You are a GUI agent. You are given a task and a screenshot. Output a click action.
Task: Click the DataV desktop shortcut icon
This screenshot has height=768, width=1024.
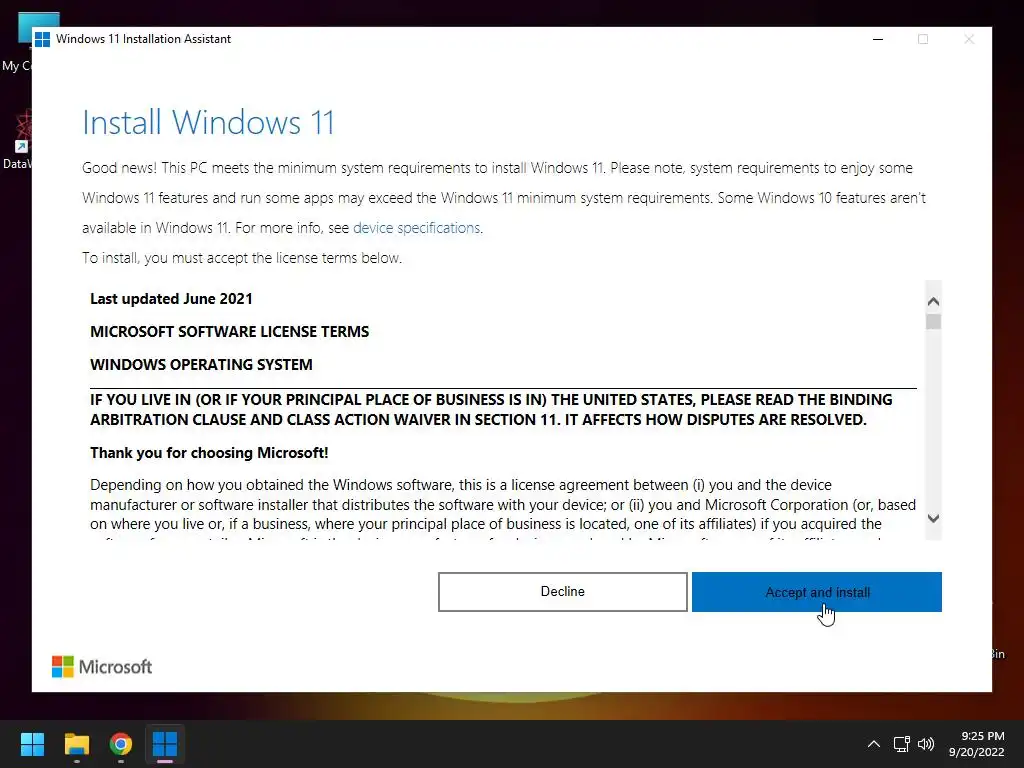pyautogui.click(x=20, y=140)
